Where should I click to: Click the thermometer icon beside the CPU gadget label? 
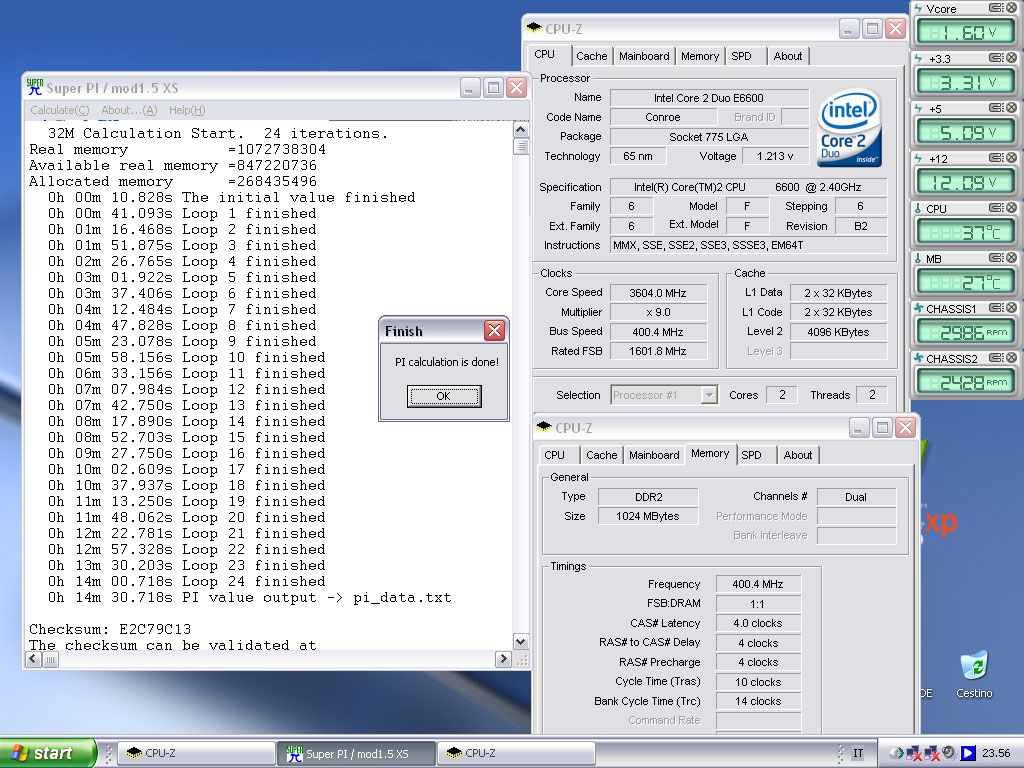click(x=918, y=208)
